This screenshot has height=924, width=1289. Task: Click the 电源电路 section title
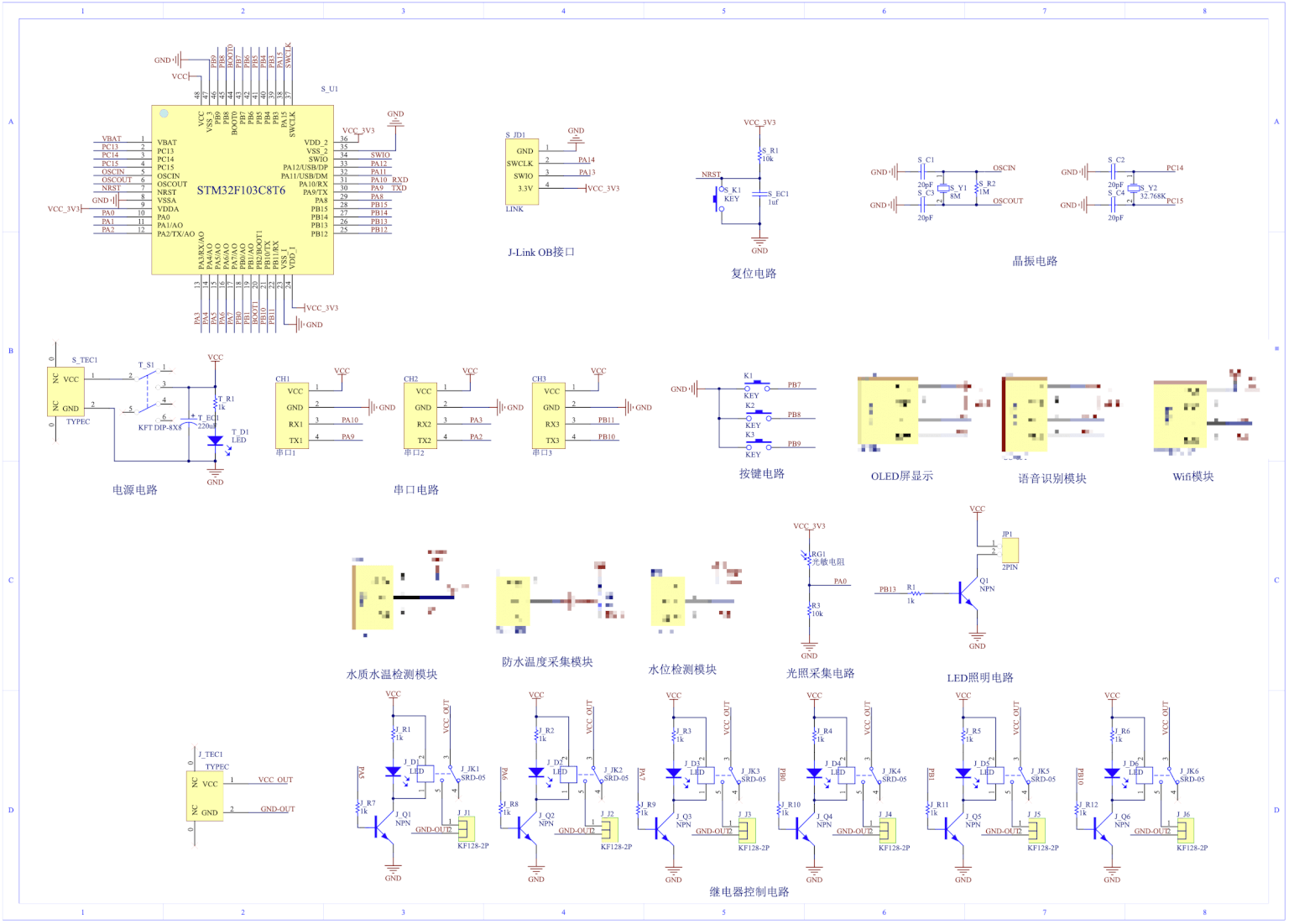tap(135, 490)
